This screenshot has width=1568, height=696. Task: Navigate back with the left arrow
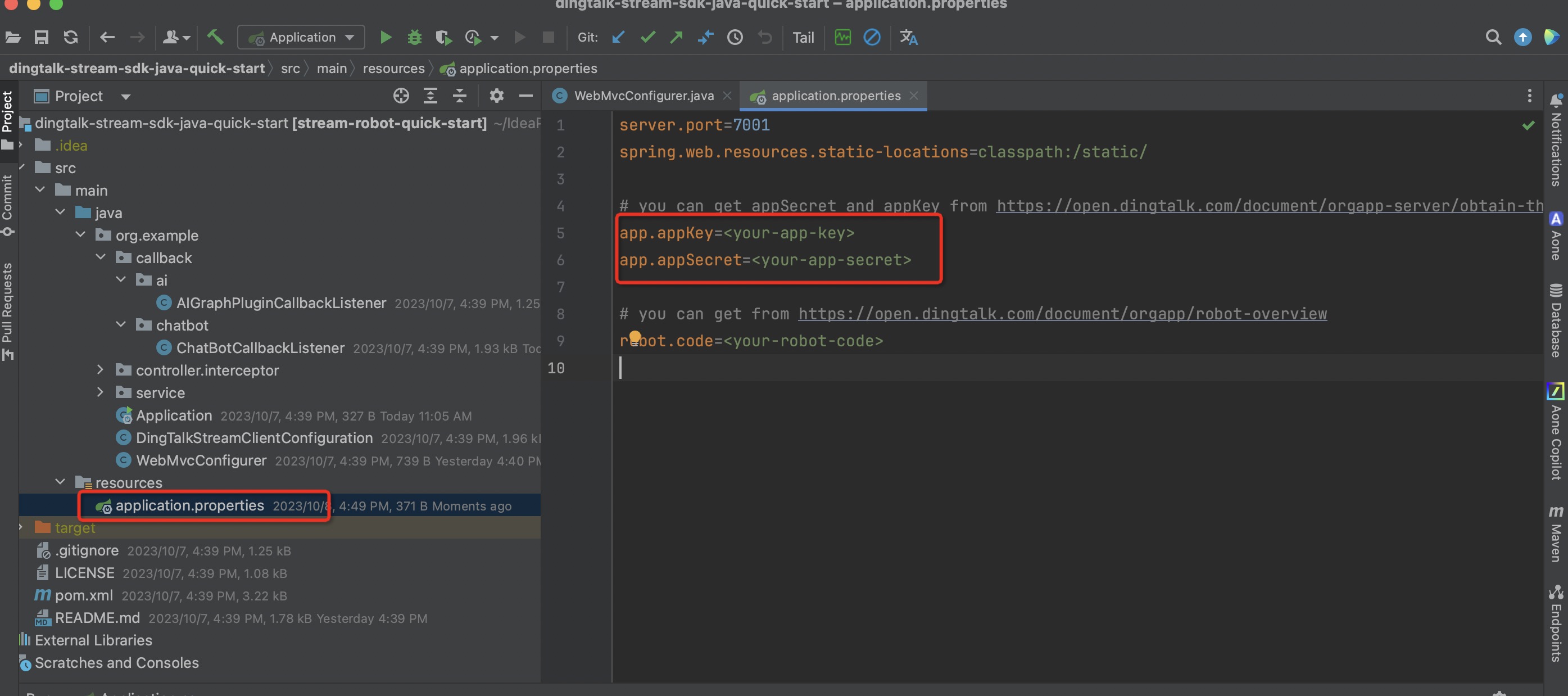pyautogui.click(x=107, y=38)
